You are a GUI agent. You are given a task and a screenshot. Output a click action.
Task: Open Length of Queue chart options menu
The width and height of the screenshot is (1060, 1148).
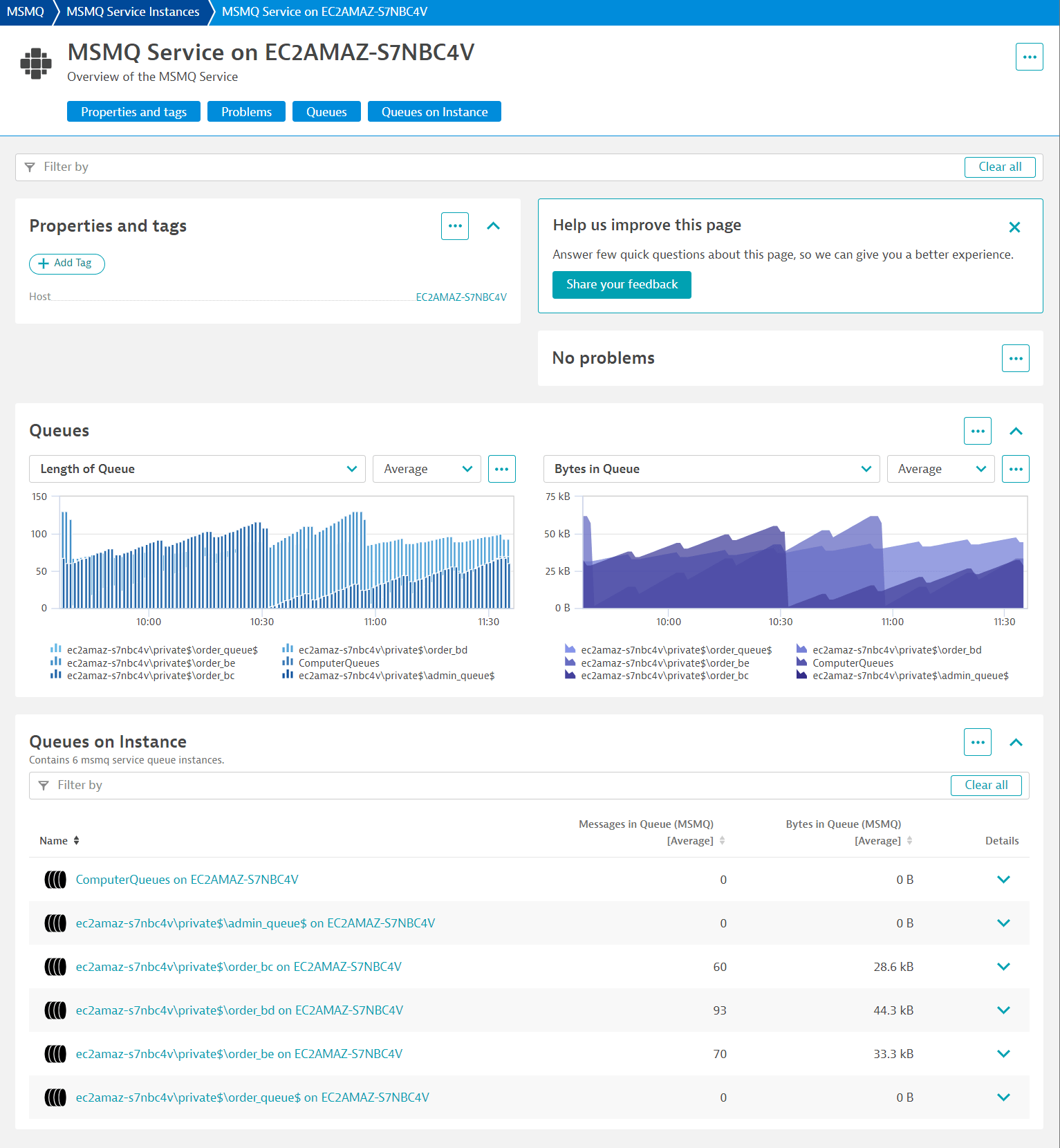point(502,469)
